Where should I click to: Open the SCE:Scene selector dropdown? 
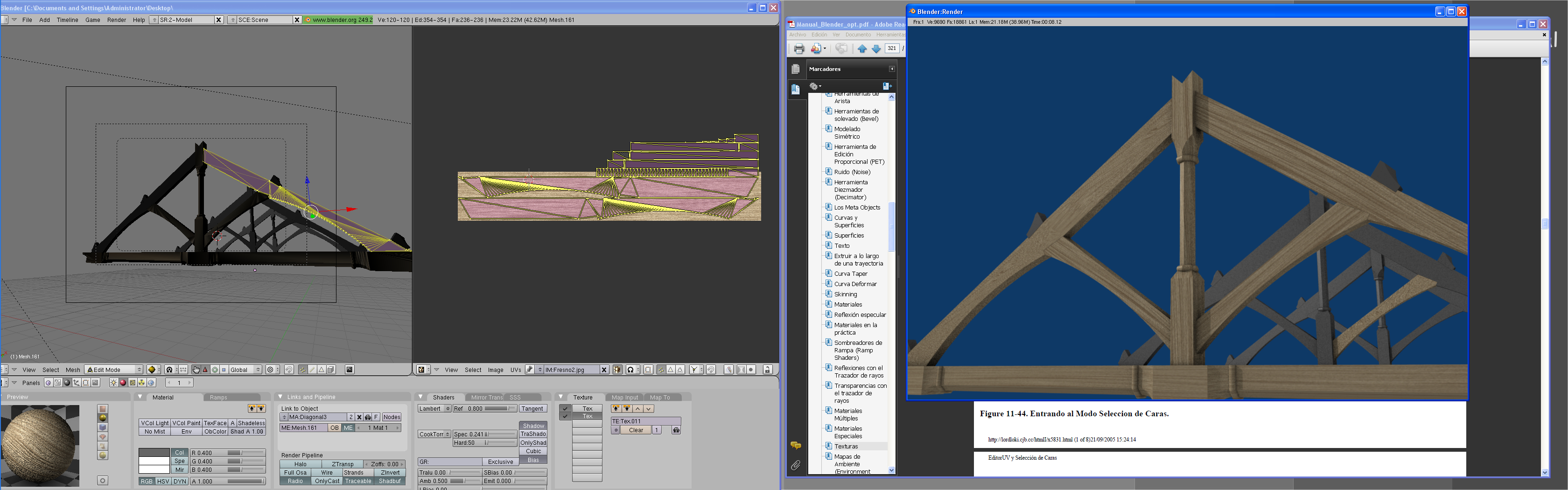(x=232, y=20)
